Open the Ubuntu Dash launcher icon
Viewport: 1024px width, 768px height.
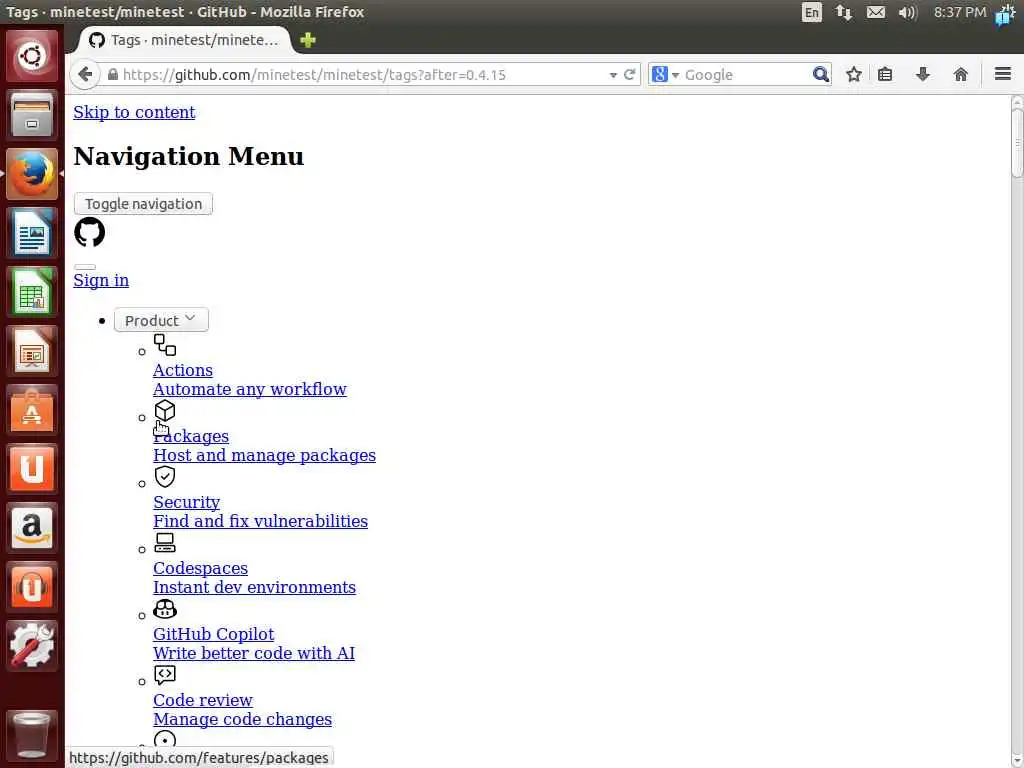(31, 56)
